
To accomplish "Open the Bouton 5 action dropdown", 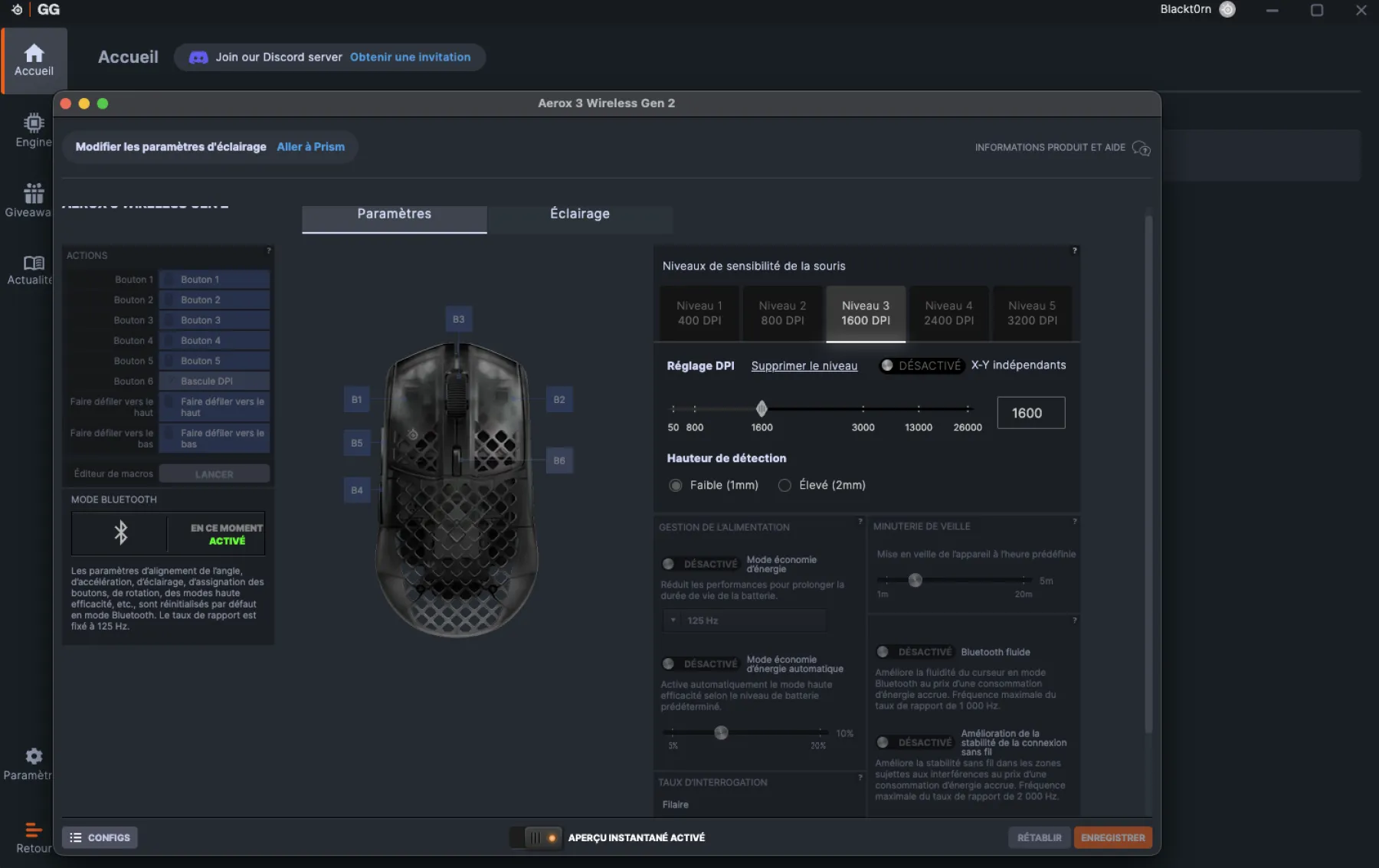I will (x=214, y=361).
